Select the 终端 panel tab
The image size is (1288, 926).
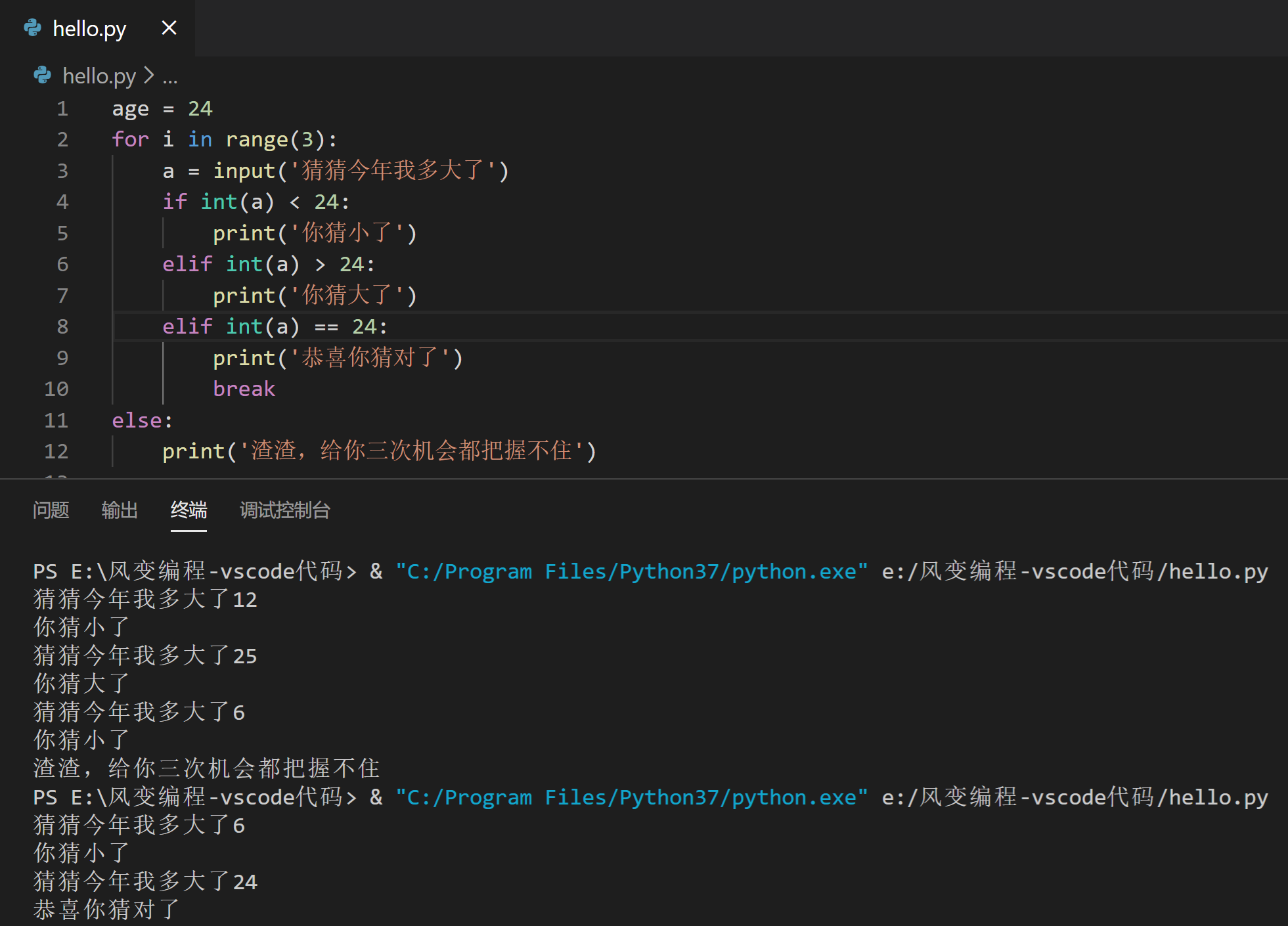tap(189, 510)
